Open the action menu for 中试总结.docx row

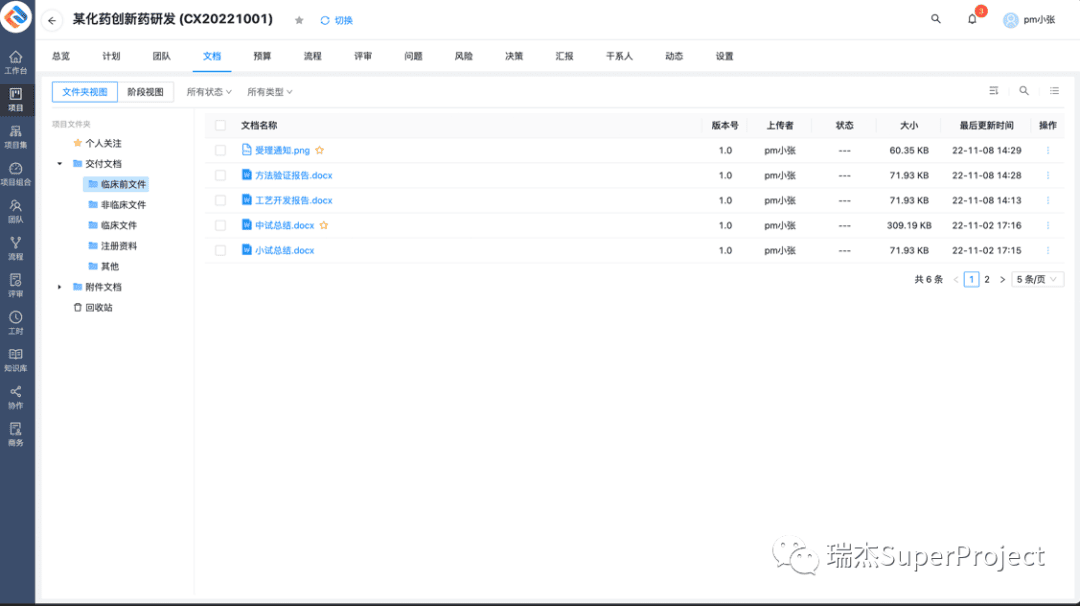(1048, 225)
